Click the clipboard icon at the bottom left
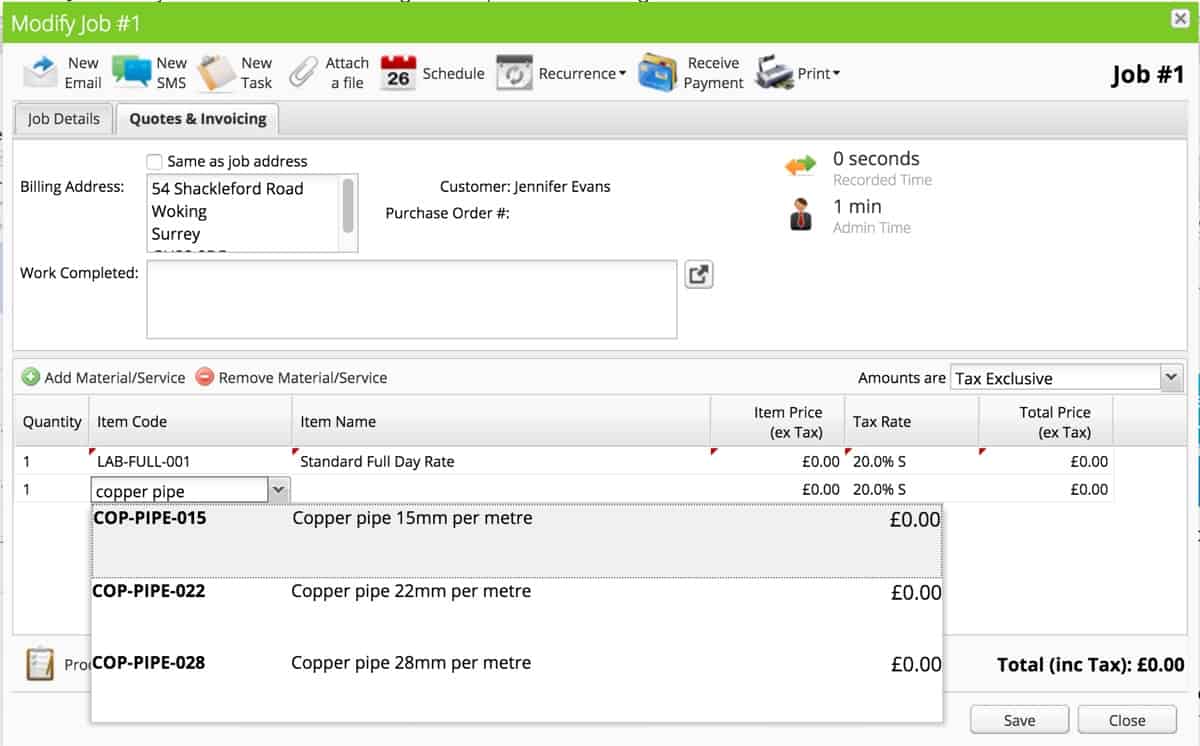This screenshot has height=746, width=1200. point(40,664)
